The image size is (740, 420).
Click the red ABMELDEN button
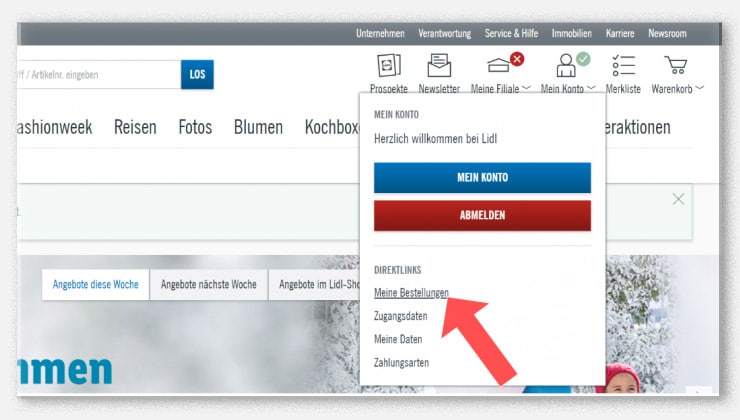482,215
